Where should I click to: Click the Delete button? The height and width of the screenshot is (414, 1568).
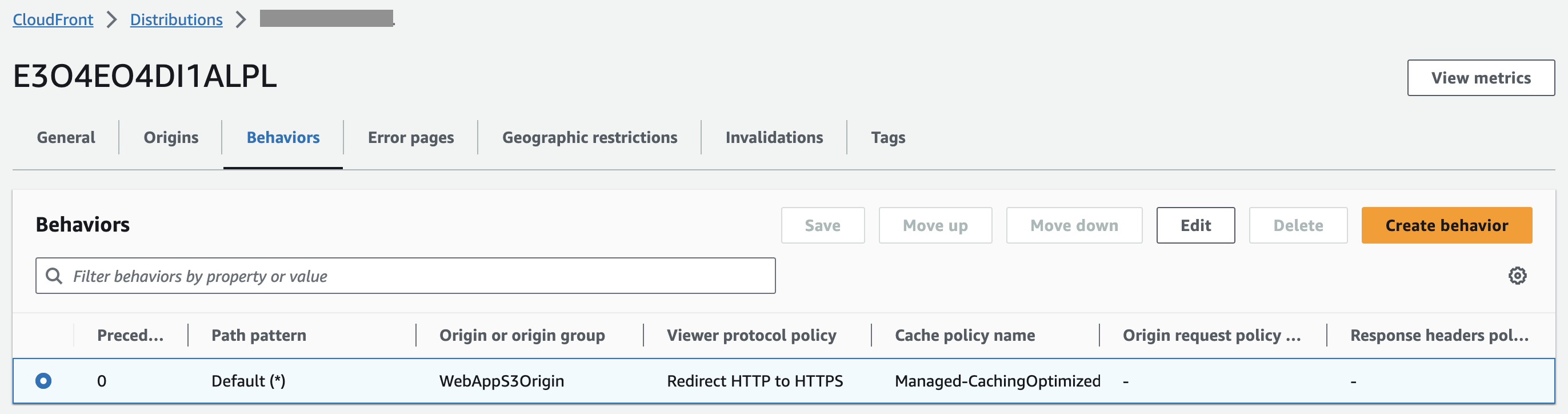(1298, 225)
